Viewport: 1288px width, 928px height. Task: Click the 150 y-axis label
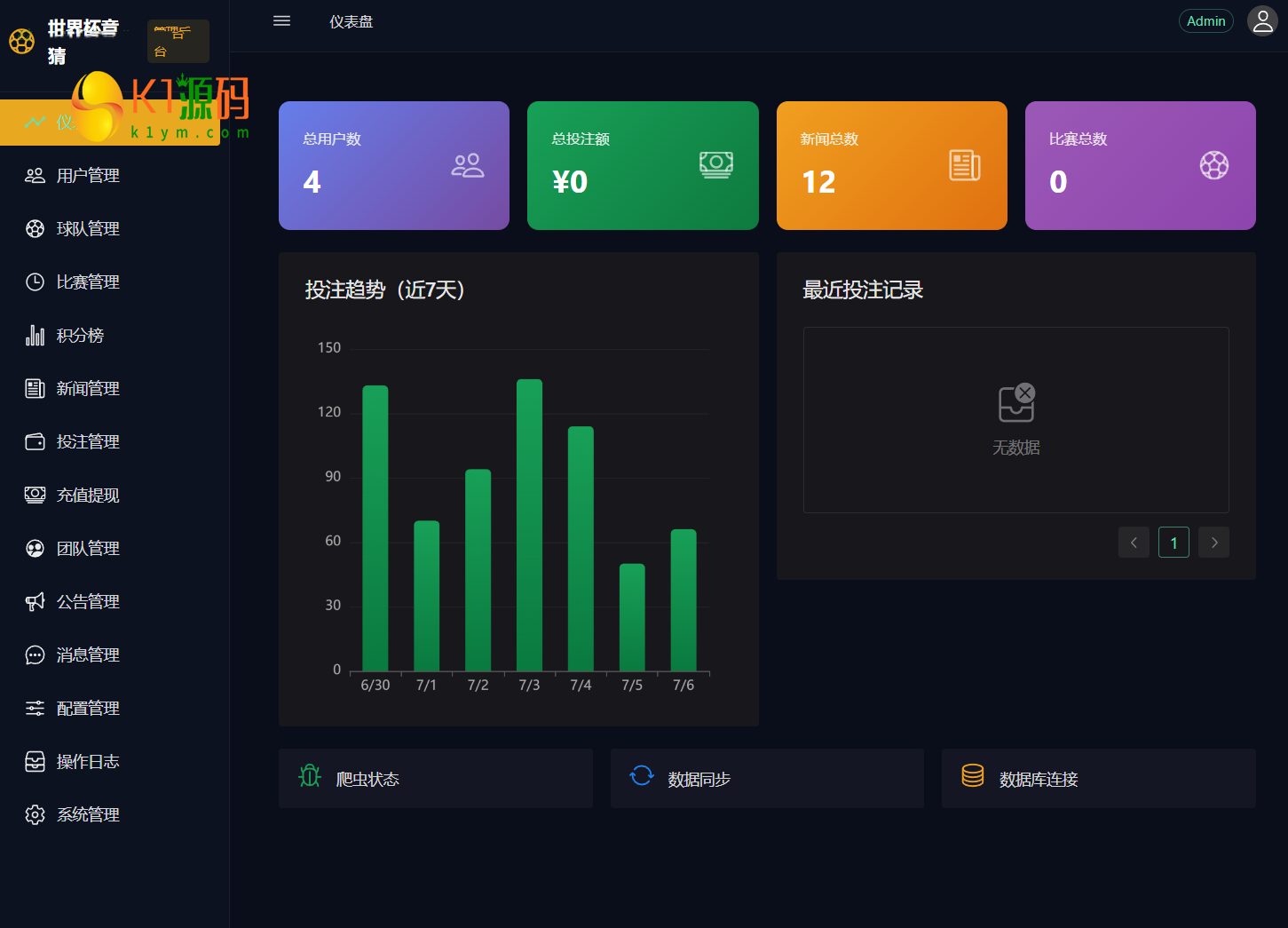(329, 348)
